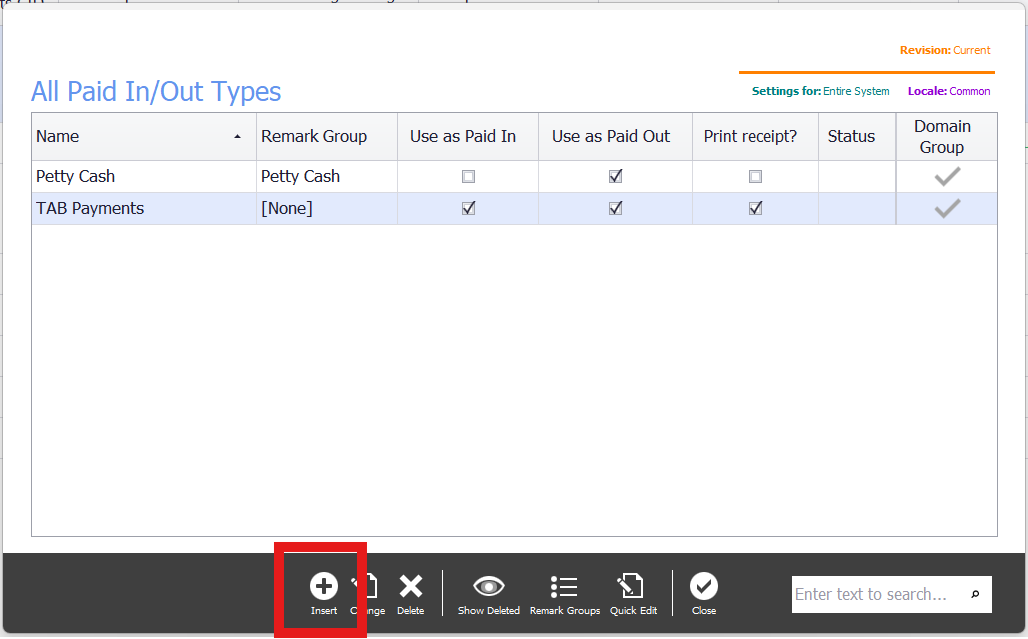Toggle Show Deleted eye icon
This screenshot has height=639, width=1028.
click(488, 586)
